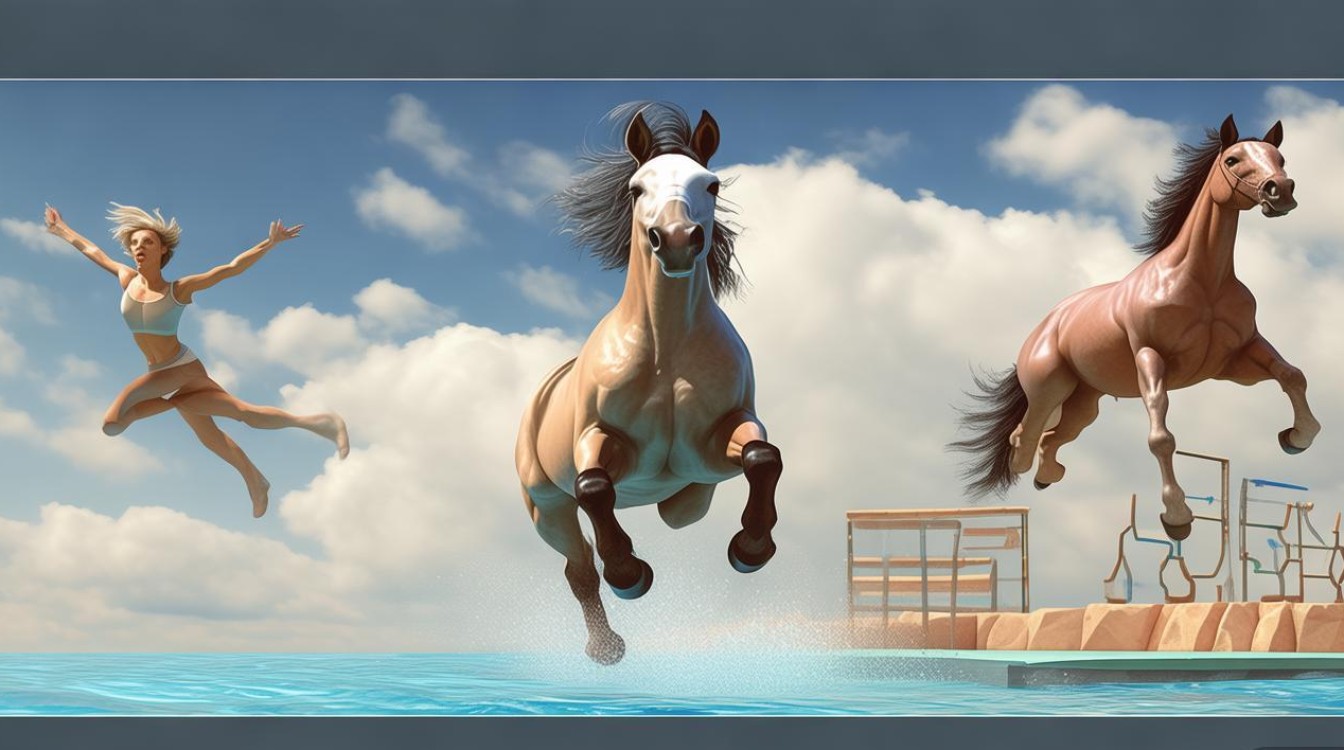Click the woman's extended foot
Image resolution: width=1344 pixels, height=750 pixels.
point(339,435)
